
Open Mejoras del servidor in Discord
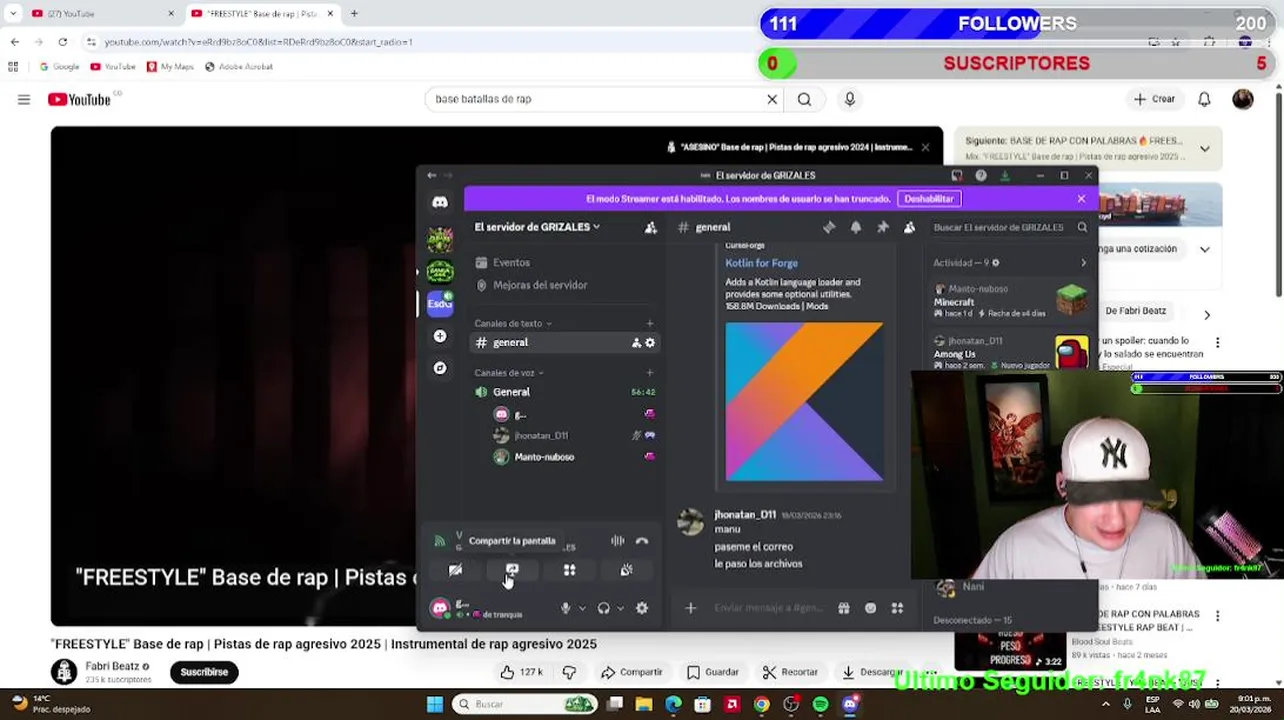[x=540, y=285]
